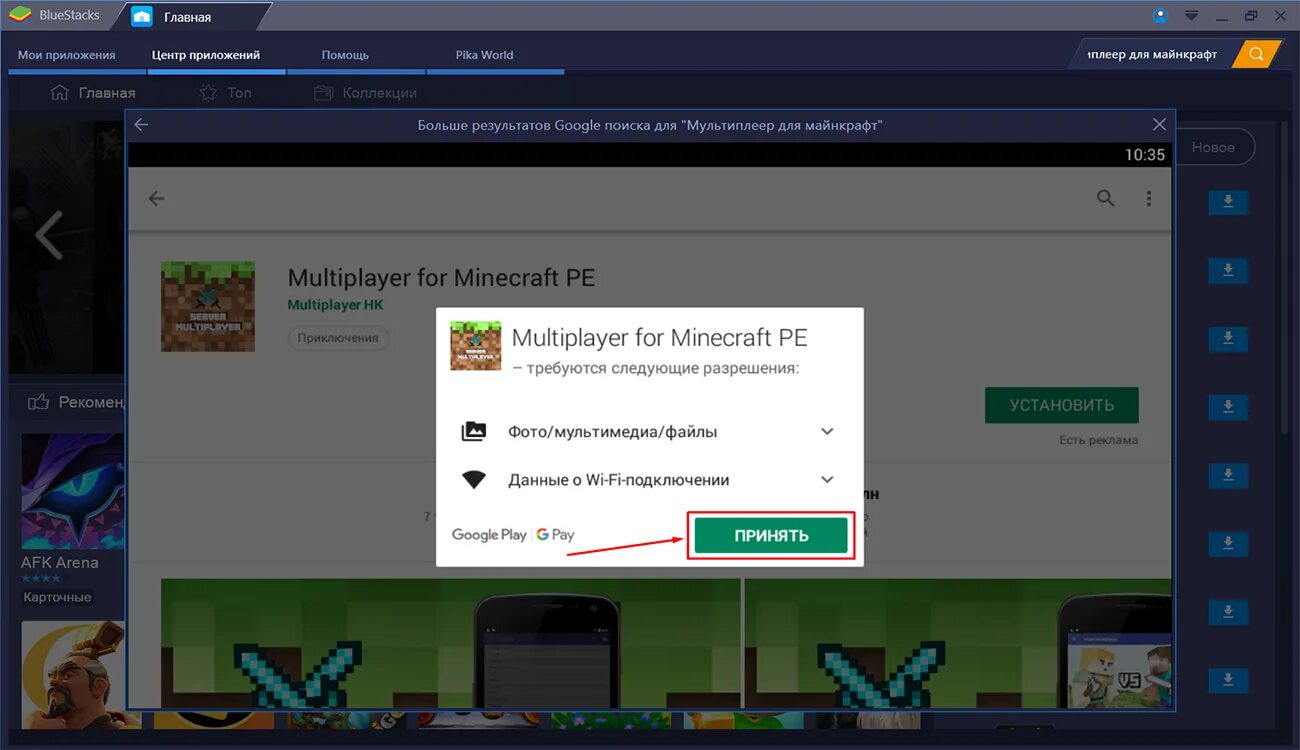The height and width of the screenshot is (750, 1300).
Task: Open the AFK Arena game thumbnail
Action: pos(73,491)
